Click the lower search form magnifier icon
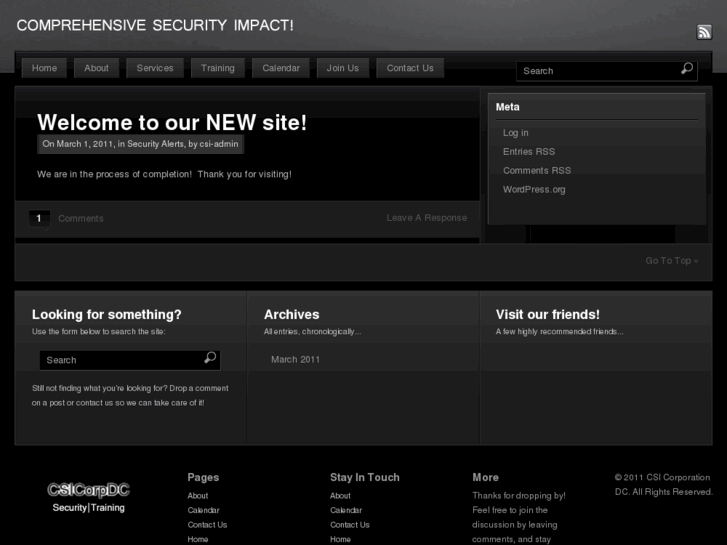This screenshot has width=727, height=545. (210, 358)
